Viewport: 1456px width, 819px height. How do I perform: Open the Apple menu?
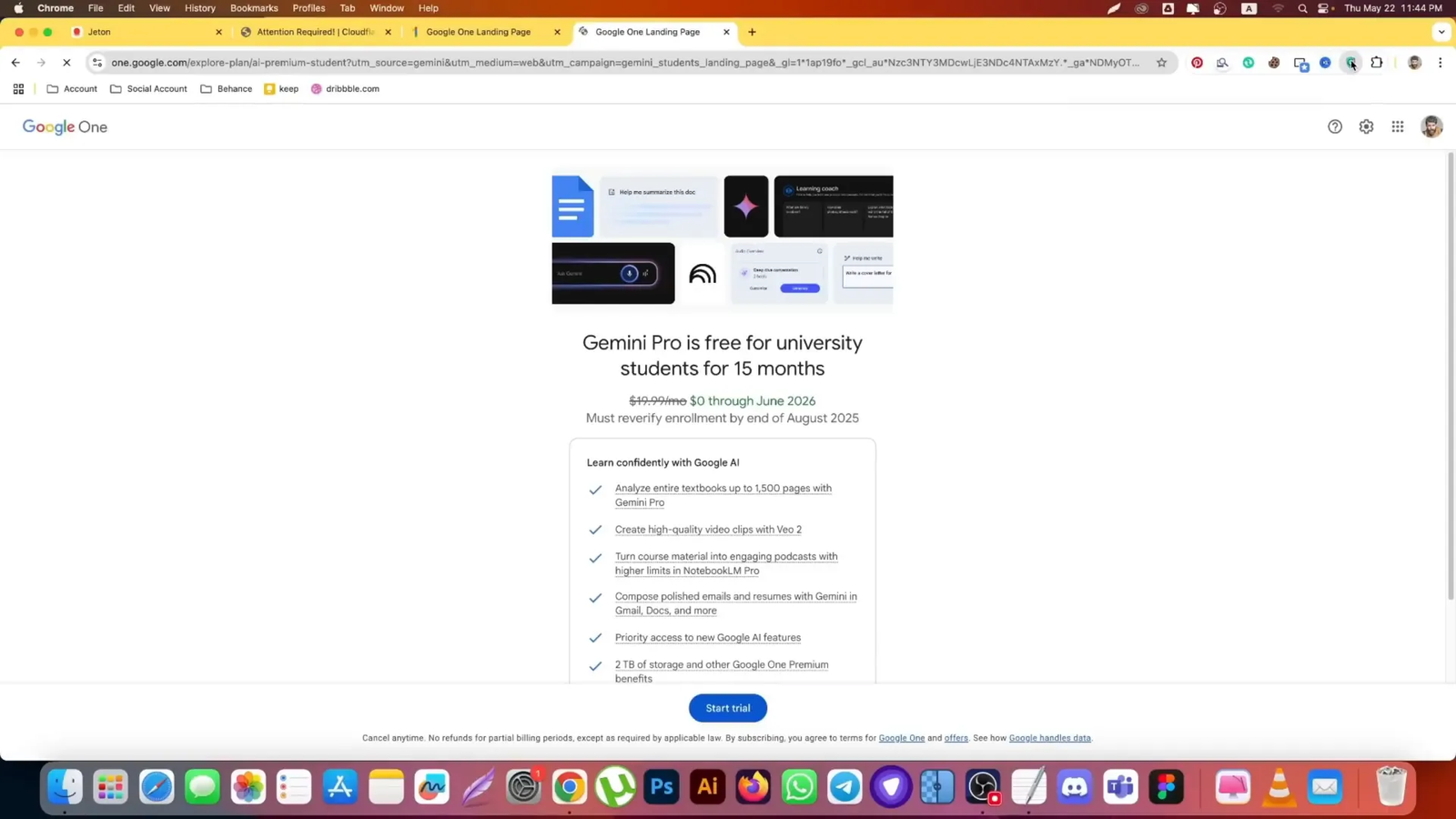pos(18,8)
